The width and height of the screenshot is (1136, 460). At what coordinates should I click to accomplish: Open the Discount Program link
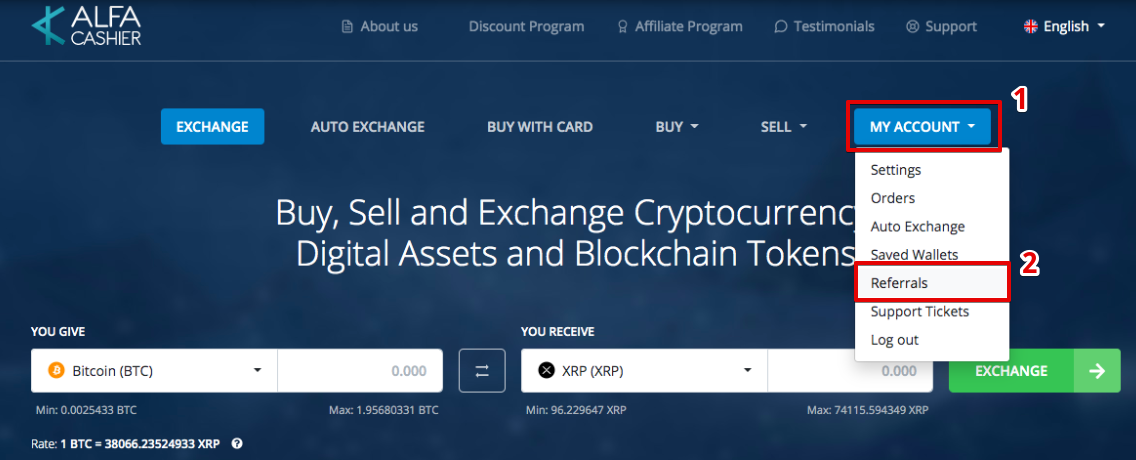526,27
